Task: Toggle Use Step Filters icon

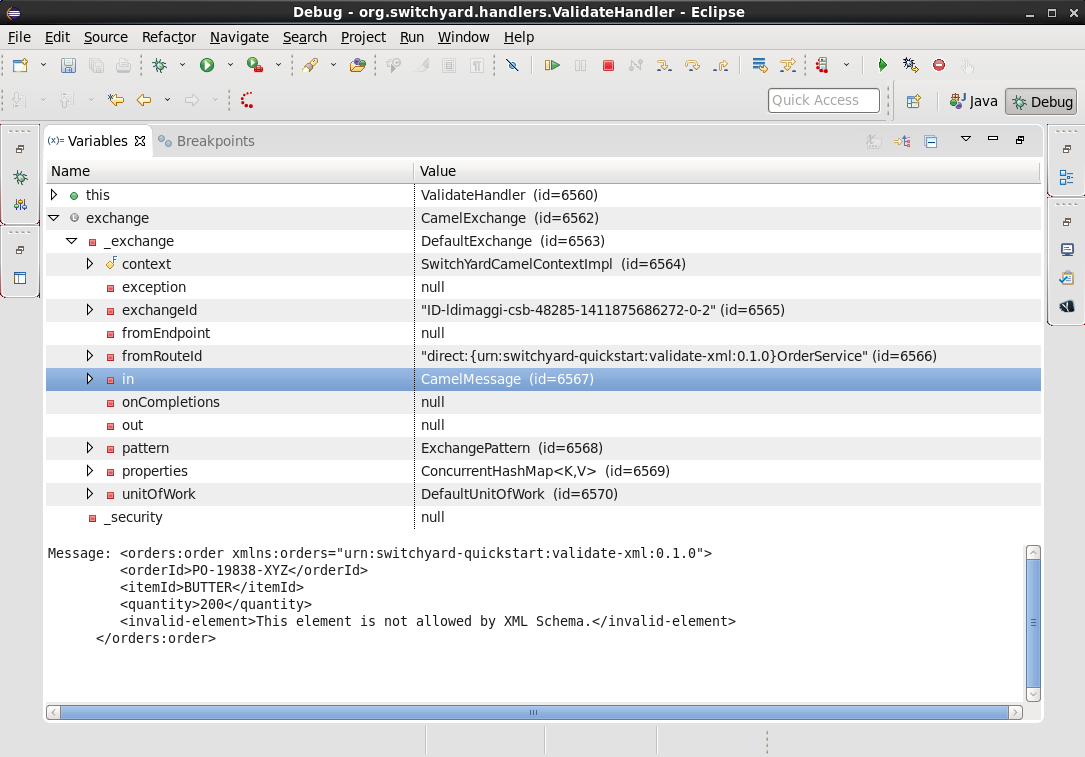Action: pyautogui.click(x=787, y=65)
